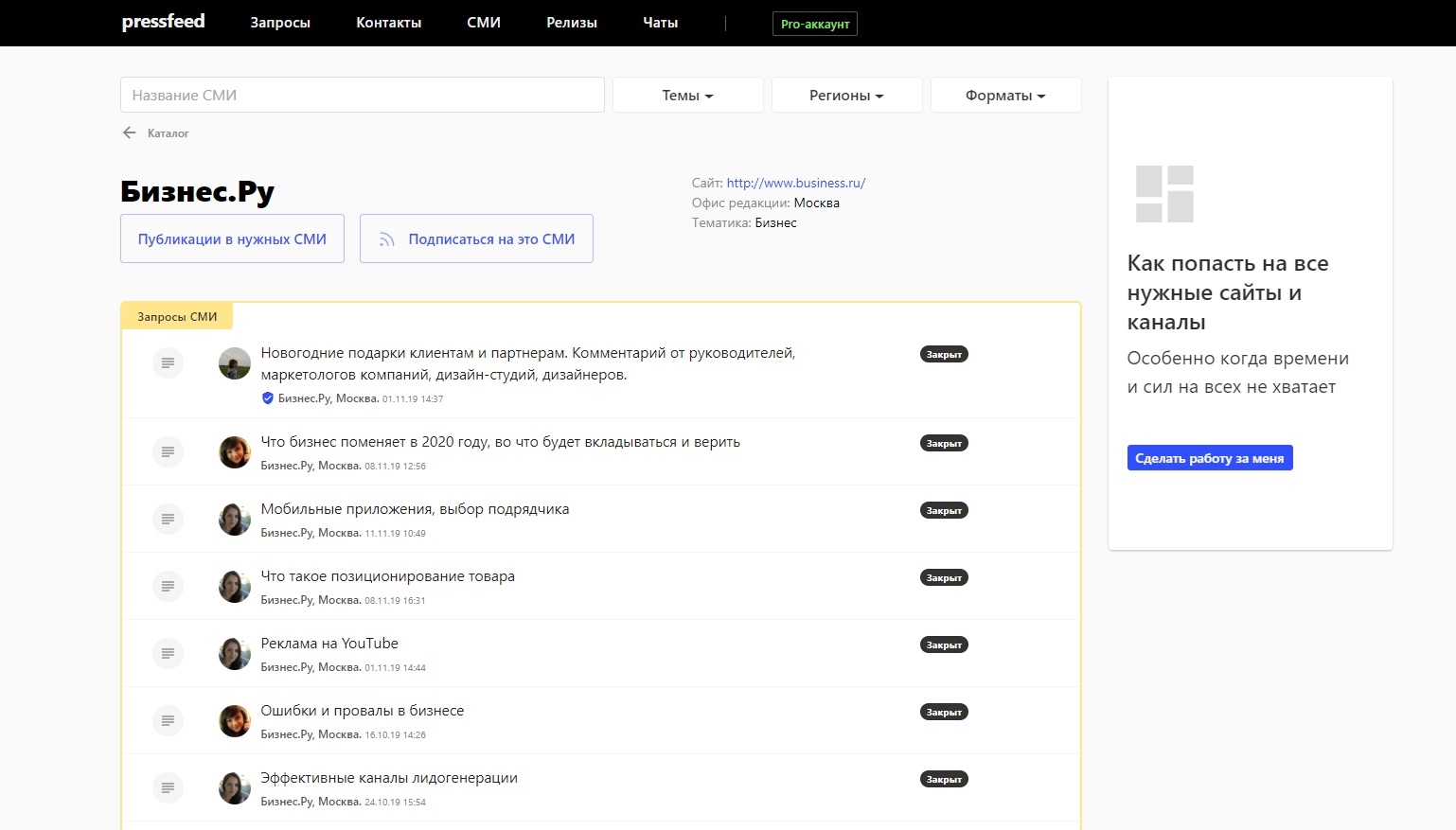Image resolution: width=1456 pixels, height=830 pixels.
Task: Open Чаты from the navigation bar
Action: click(660, 23)
